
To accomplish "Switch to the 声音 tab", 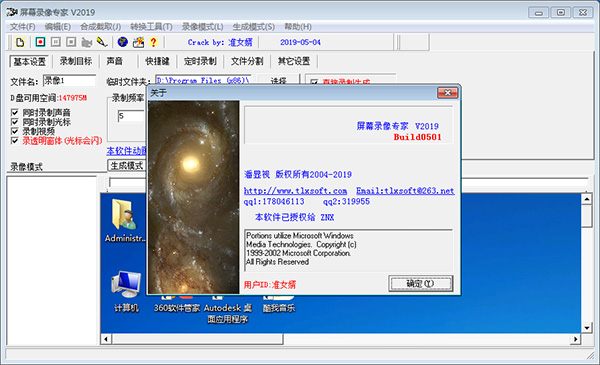I will tap(115, 61).
